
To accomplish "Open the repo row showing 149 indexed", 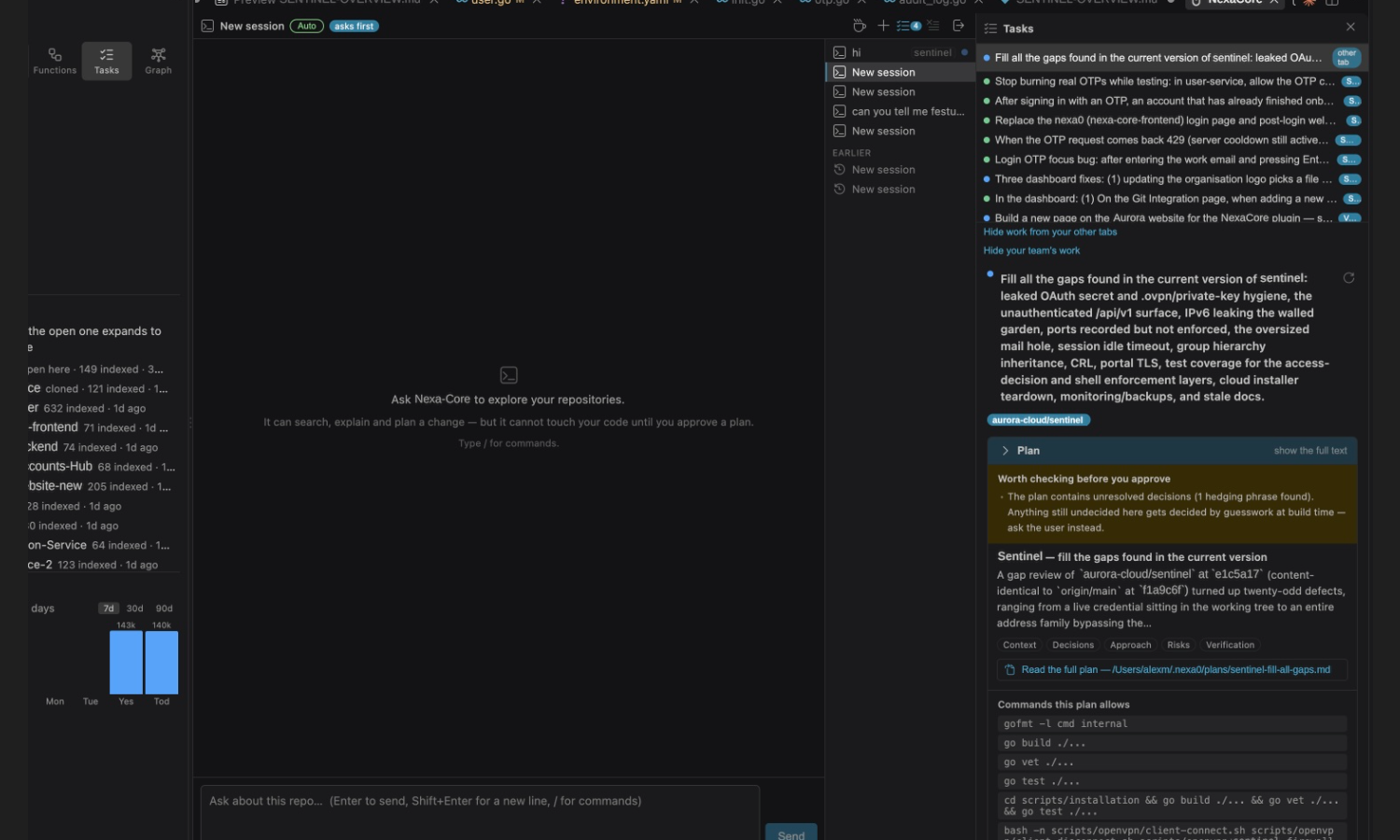I will click(103, 369).
